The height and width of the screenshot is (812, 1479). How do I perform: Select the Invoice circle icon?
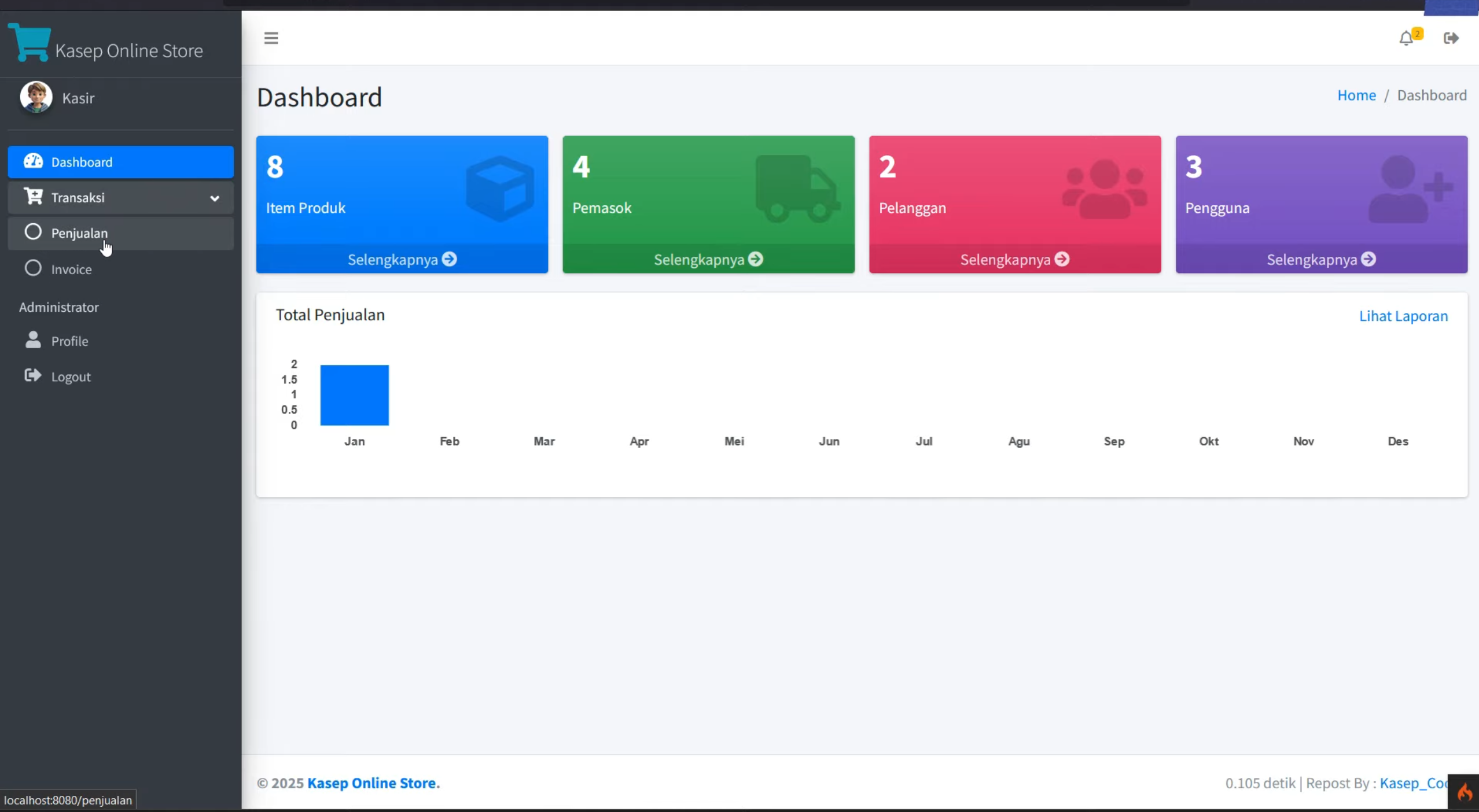click(33, 268)
